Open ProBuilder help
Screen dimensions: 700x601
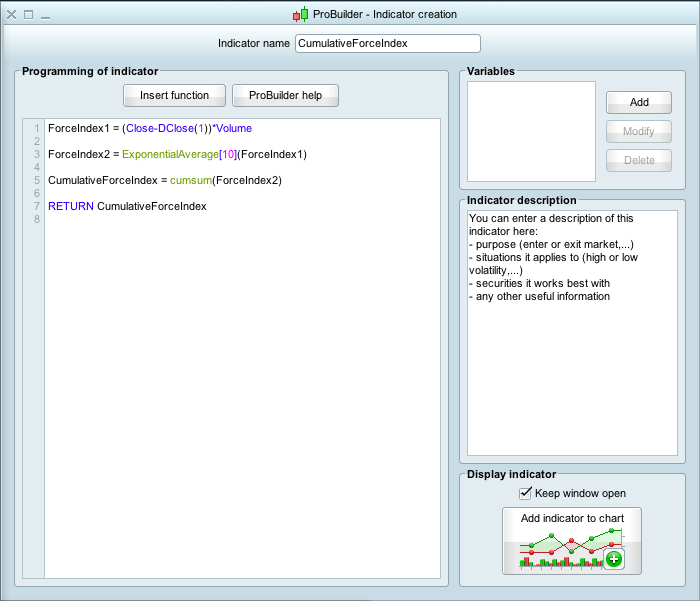click(x=285, y=96)
